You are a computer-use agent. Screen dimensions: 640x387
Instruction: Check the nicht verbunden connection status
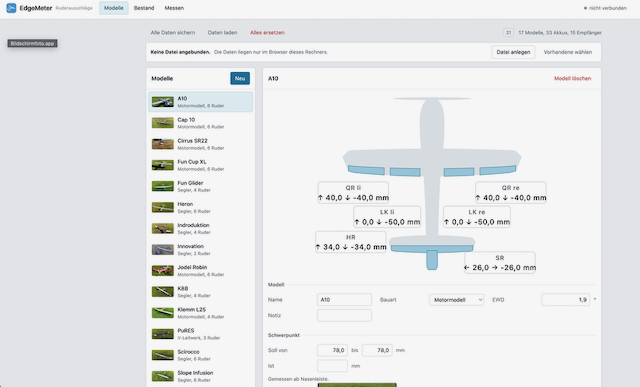(605, 8)
